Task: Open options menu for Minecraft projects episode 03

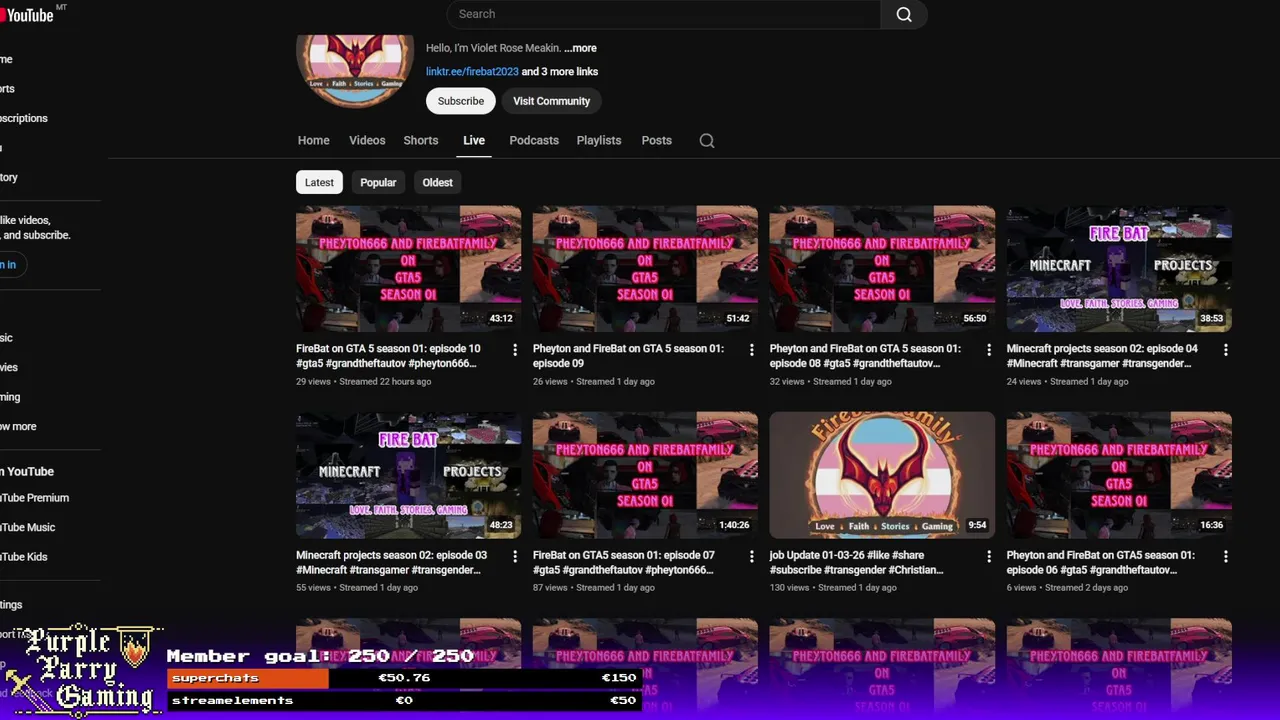Action: coord(515,556)
